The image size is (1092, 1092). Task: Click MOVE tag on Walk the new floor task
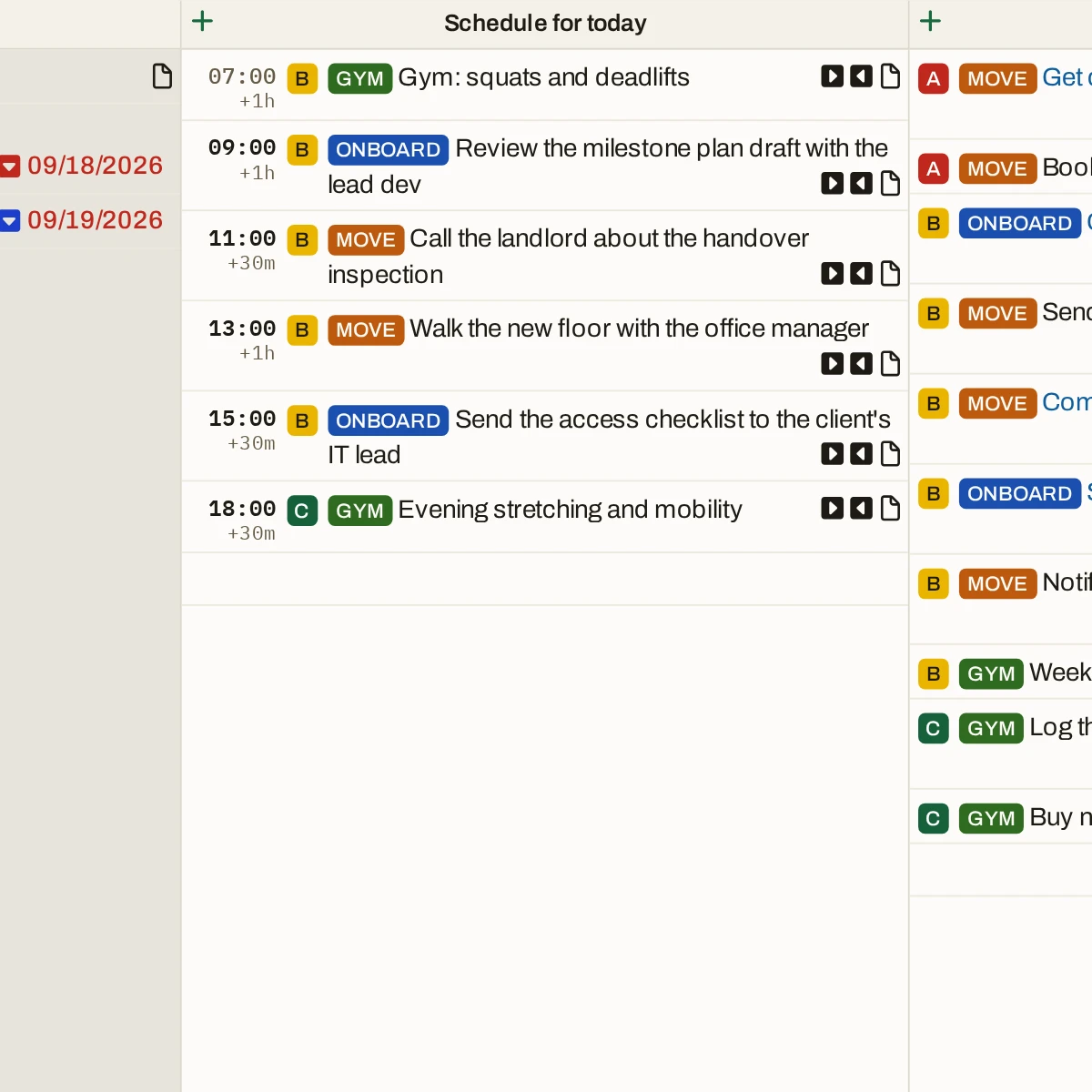click(366, 329)
